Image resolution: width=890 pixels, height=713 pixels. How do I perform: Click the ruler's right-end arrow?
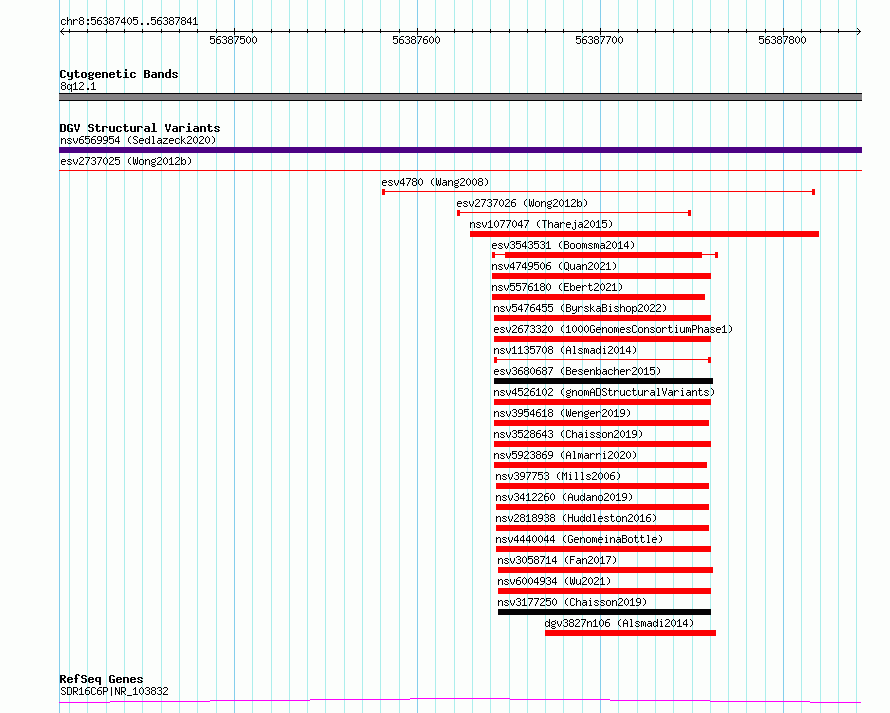coord(858,32)
